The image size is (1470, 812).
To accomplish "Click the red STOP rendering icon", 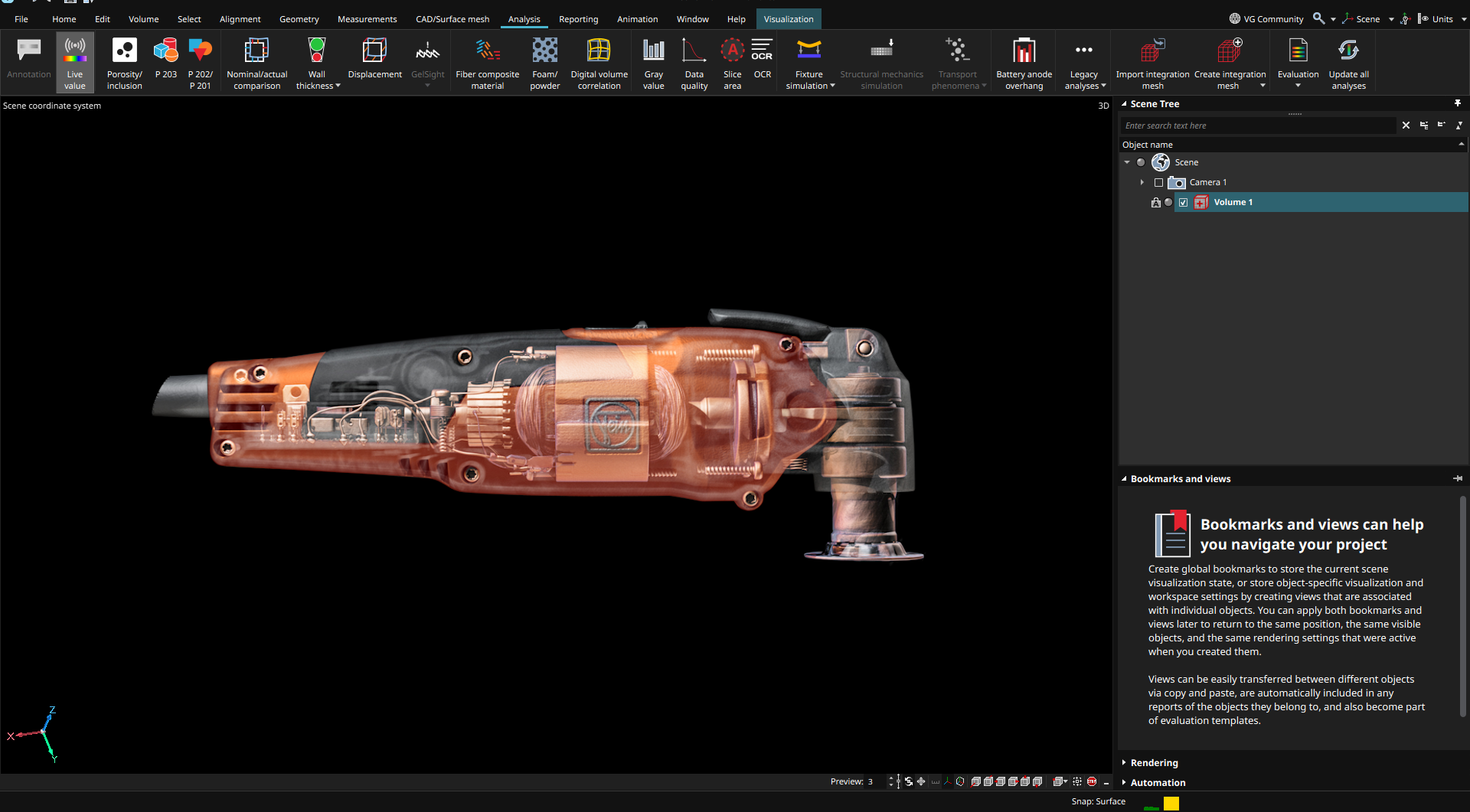I will [1092, 781].
